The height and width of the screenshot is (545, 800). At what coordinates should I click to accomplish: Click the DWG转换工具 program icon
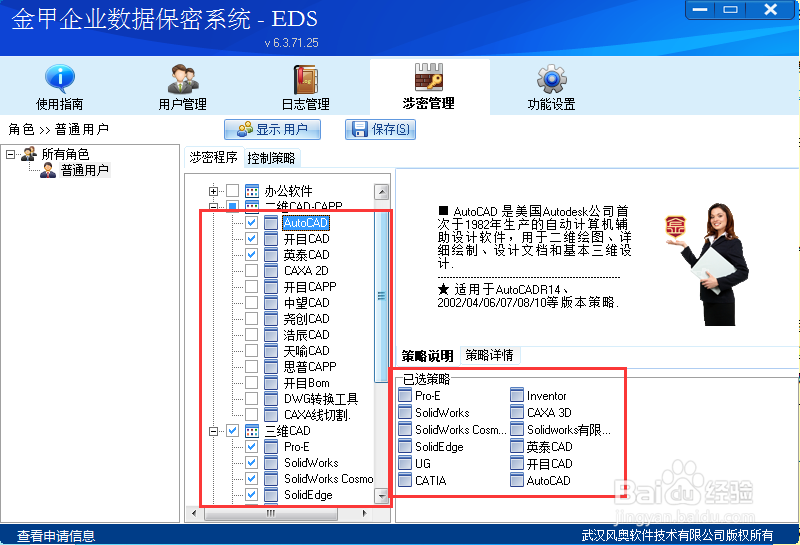271,399
